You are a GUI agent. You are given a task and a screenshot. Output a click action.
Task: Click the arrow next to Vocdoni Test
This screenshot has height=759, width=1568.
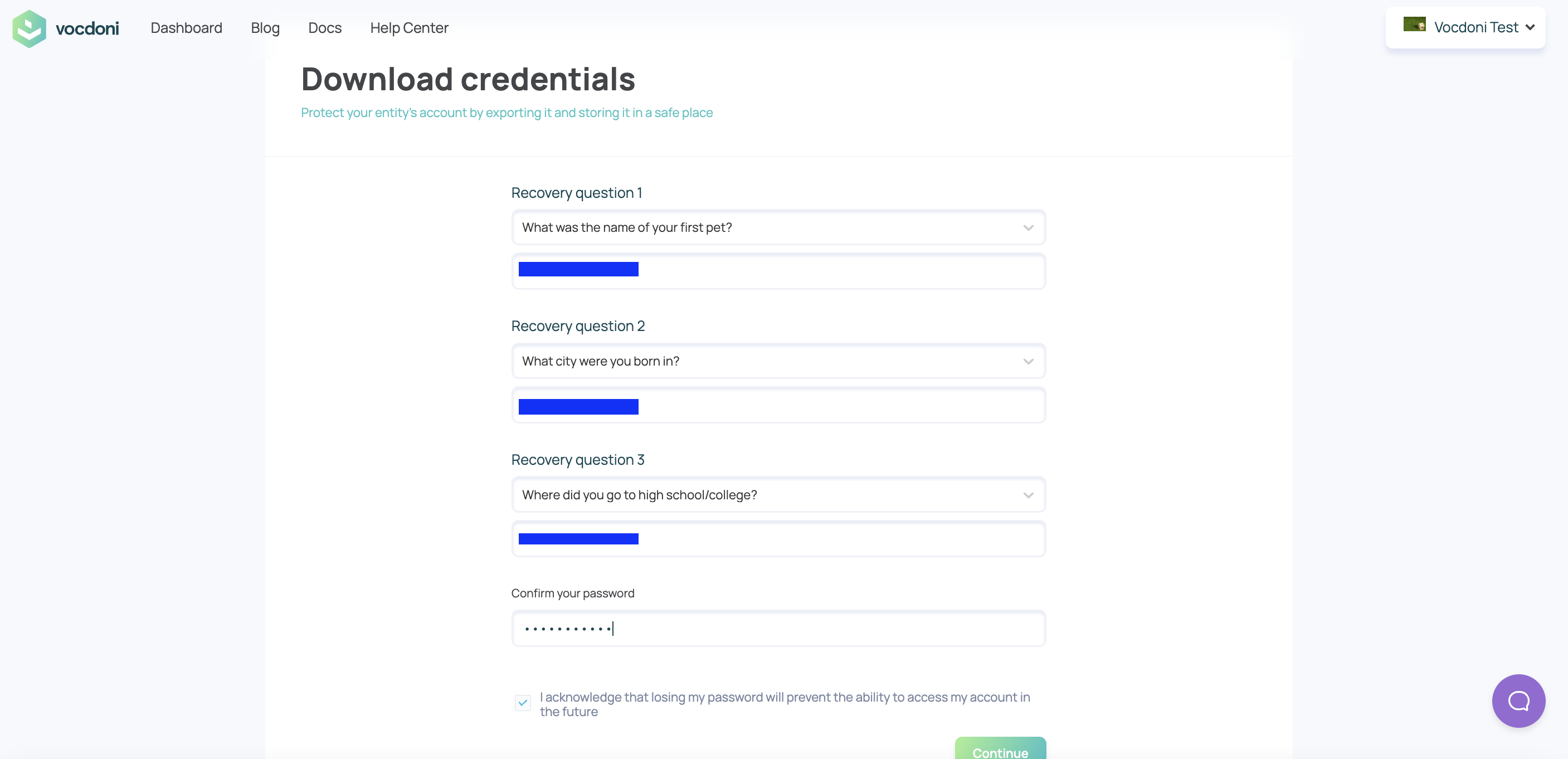click(x=1530, y=27)
